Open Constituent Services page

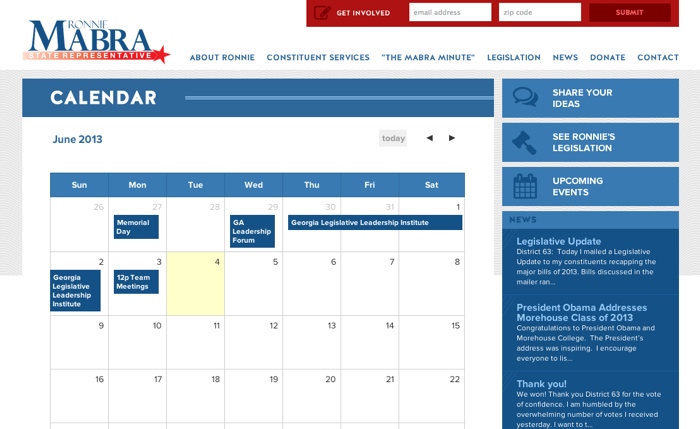tap(318, 57)
